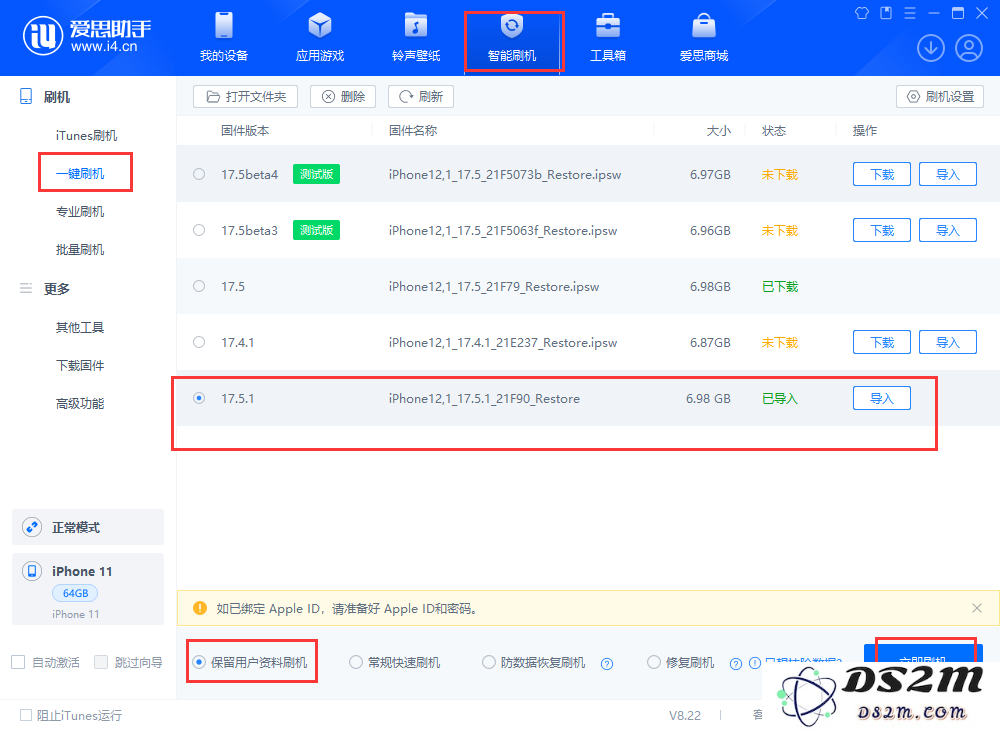Switch to the 应用游戏 tab
This screenshot has width=1000, height=730.
pos(320,38)
